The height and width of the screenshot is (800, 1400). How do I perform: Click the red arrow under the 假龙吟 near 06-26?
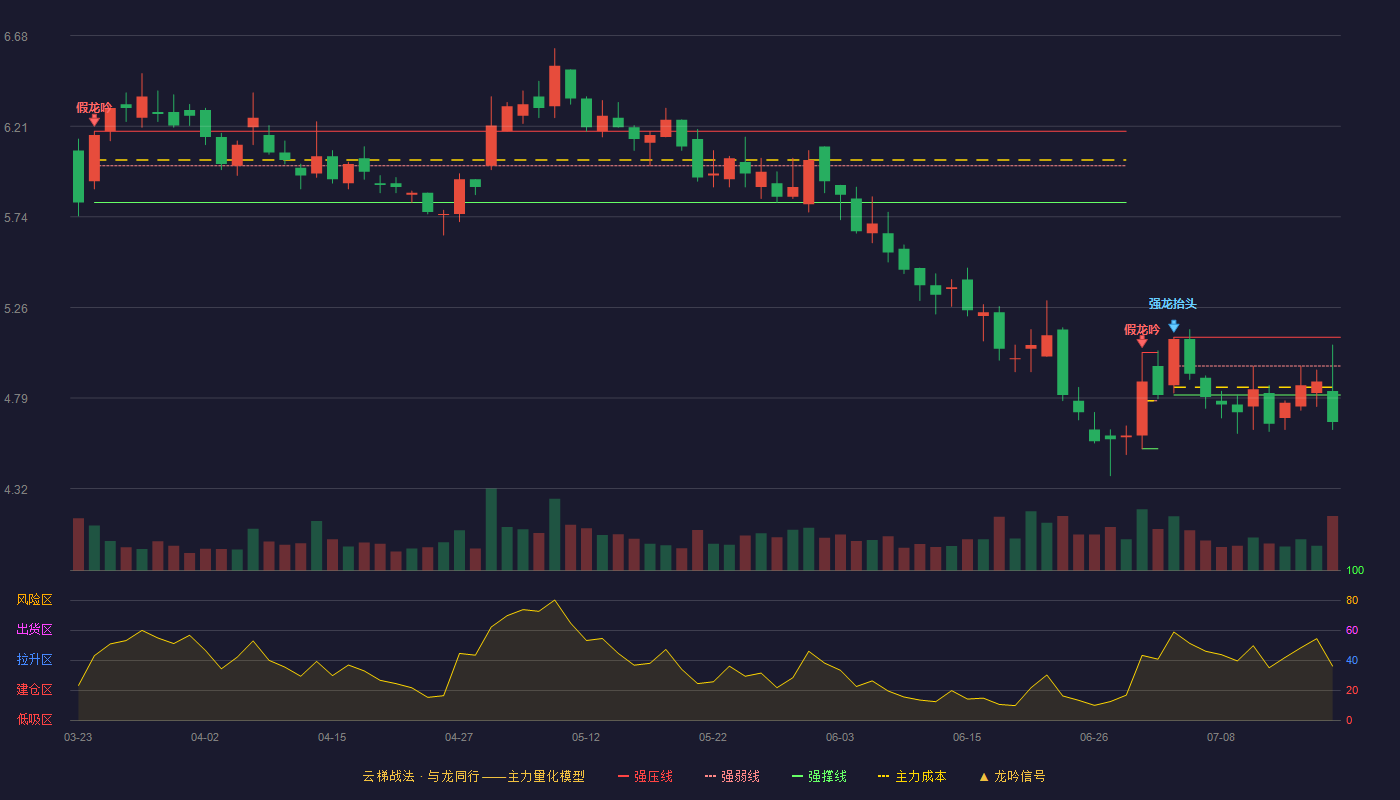point(1142,341)
